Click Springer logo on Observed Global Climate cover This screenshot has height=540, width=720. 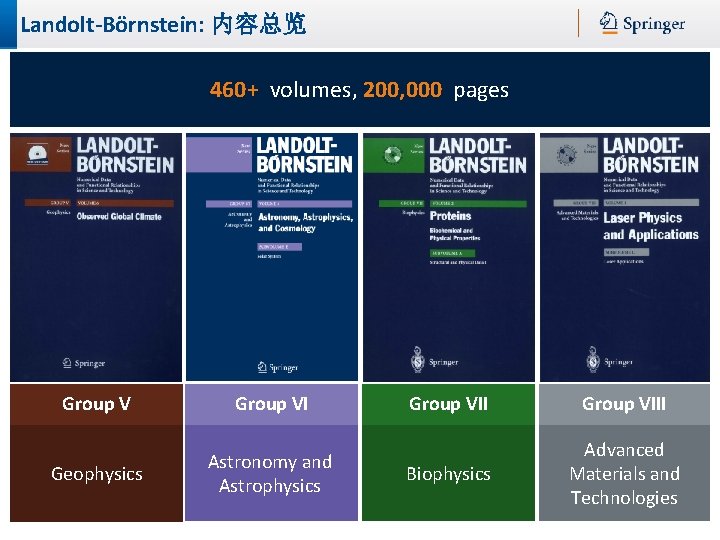point(84,363)
